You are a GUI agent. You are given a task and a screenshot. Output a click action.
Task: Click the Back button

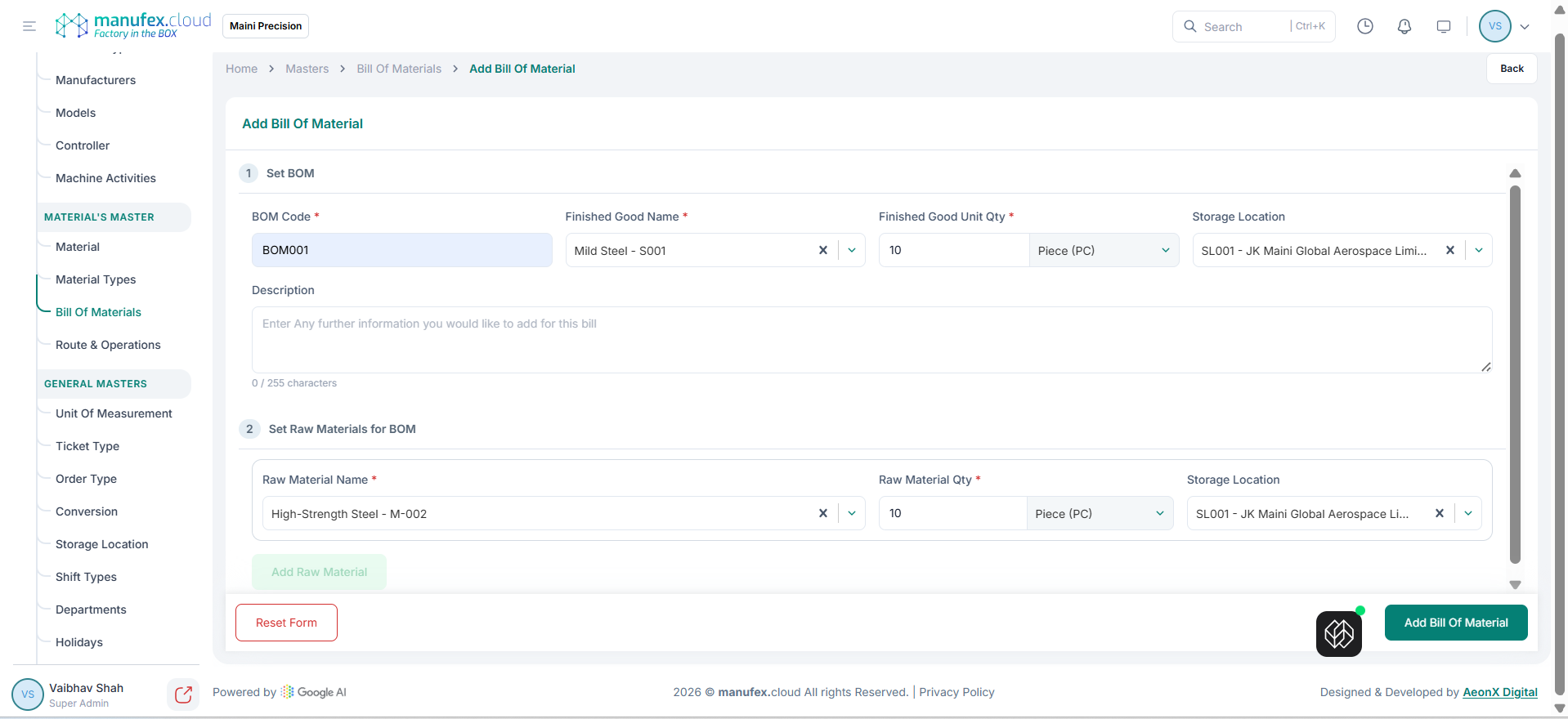[x=1512, y=69]
